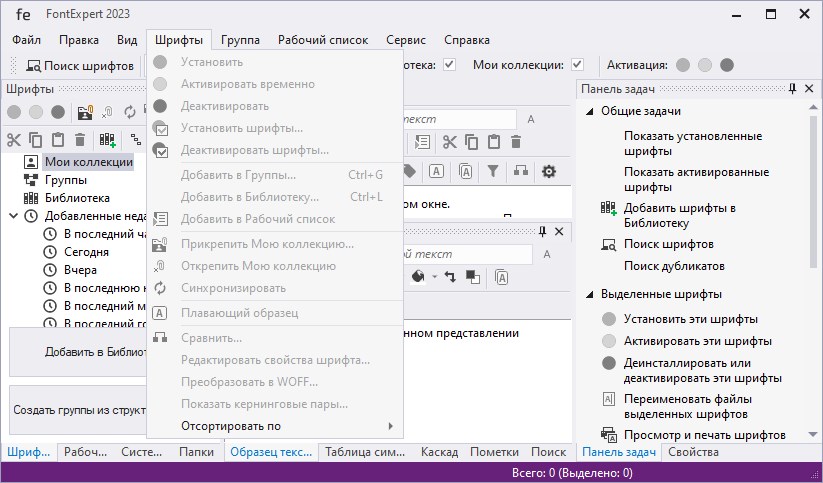Collapse the Выделенные шрифты section
Image resolution: width=823 pixels, height=483 pixels.
[x=590, y=294]
